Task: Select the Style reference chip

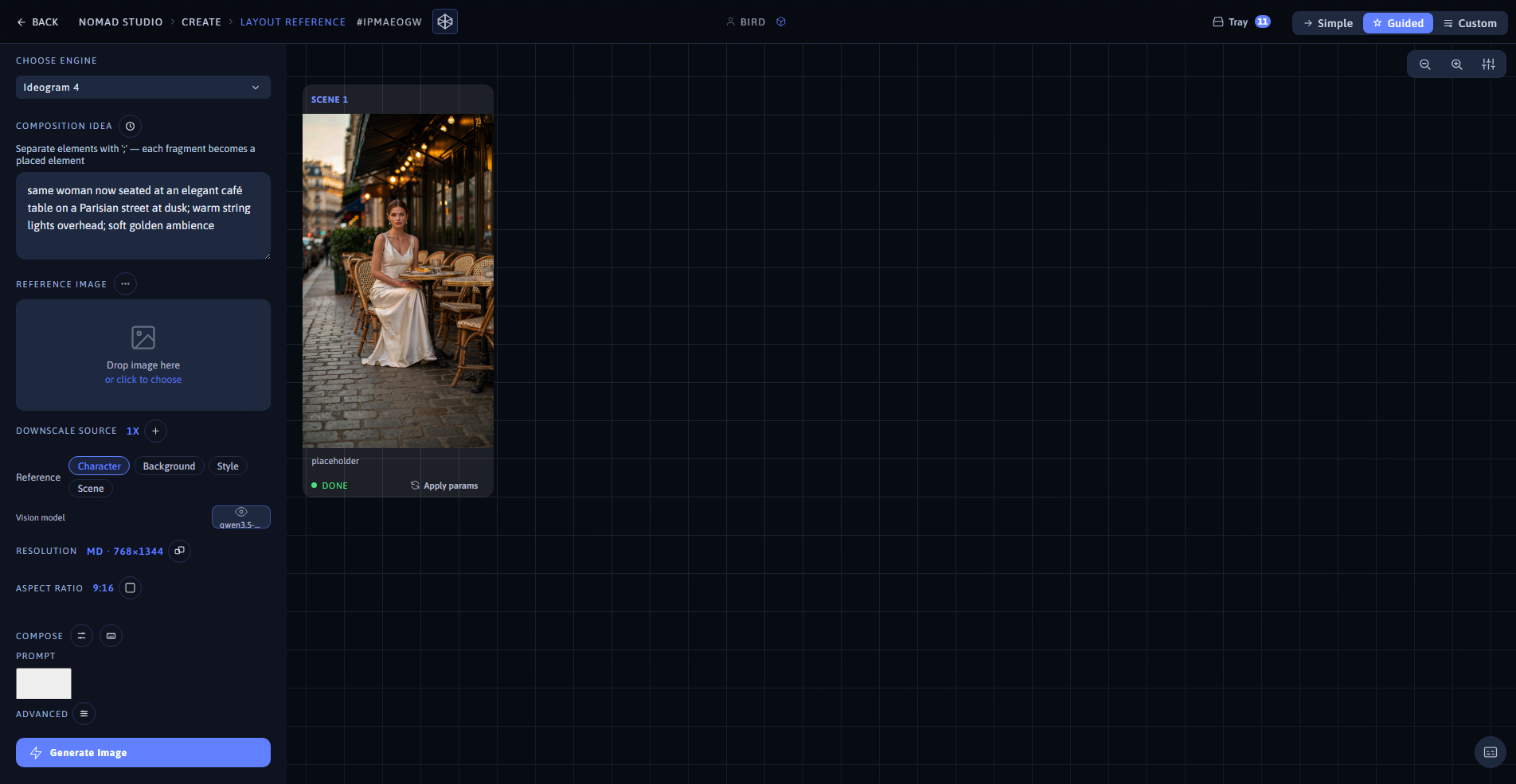Action: 228,466
